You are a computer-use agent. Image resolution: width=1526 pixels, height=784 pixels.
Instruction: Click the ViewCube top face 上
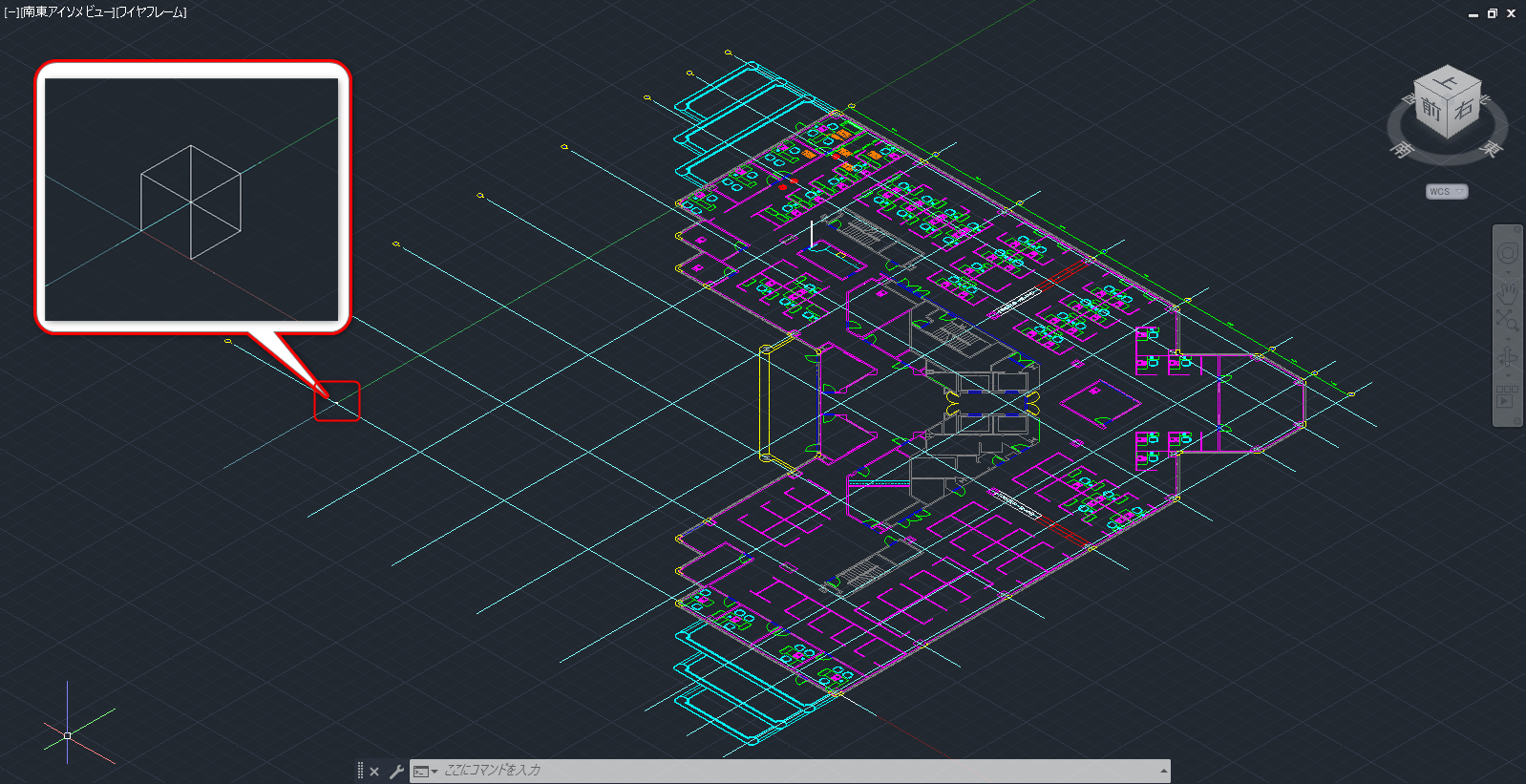[1448, 82]
